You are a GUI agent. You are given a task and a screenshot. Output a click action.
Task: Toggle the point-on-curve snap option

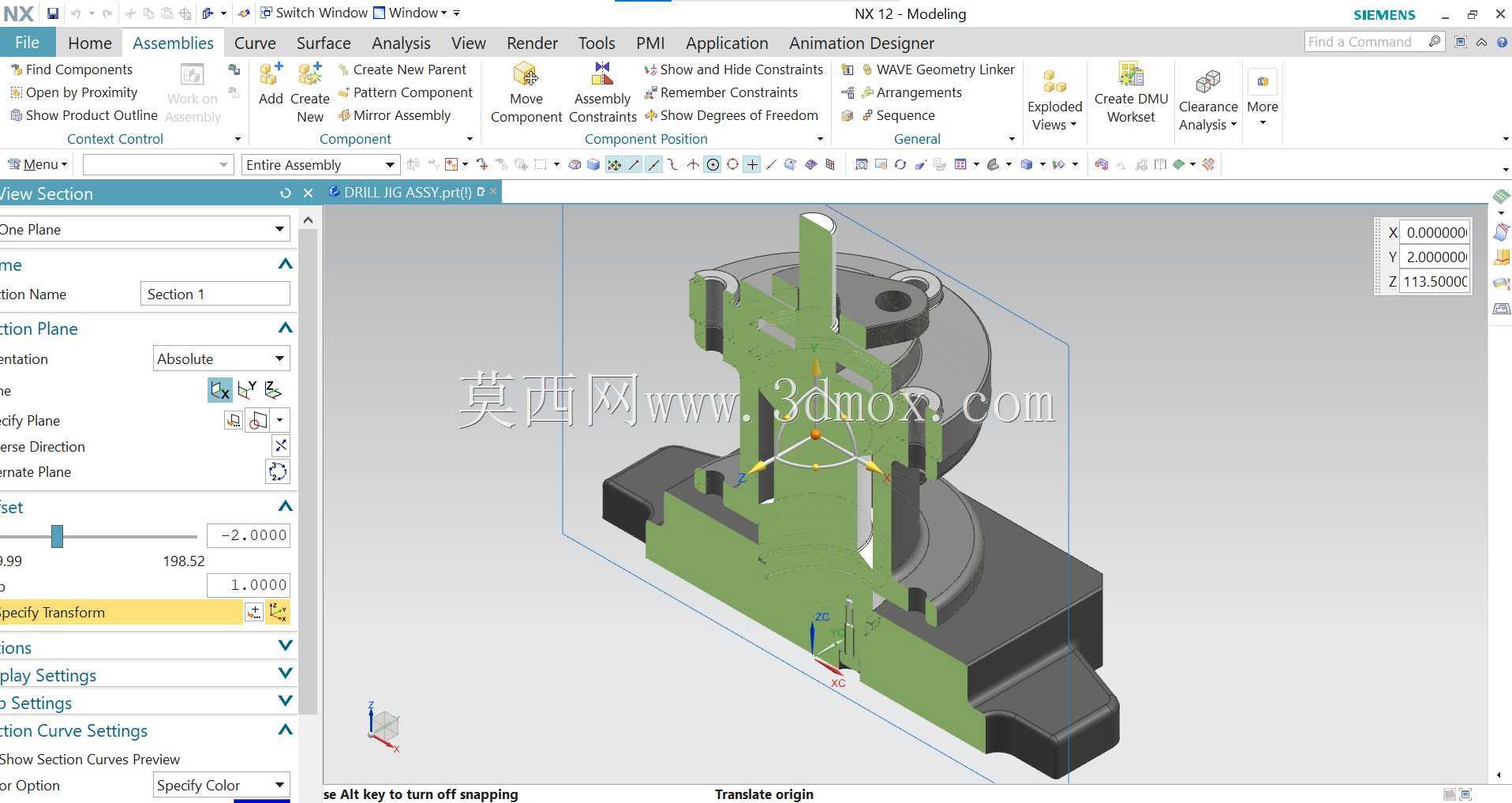771,164
